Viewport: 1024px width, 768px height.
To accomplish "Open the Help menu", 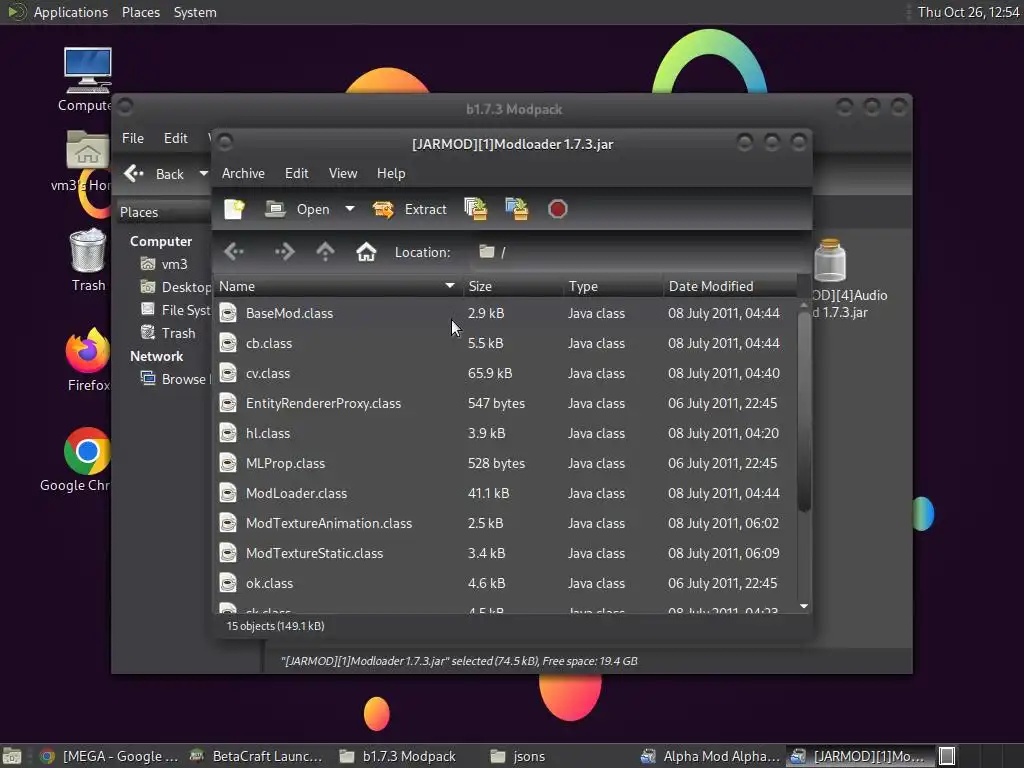I will pos(391,173).
